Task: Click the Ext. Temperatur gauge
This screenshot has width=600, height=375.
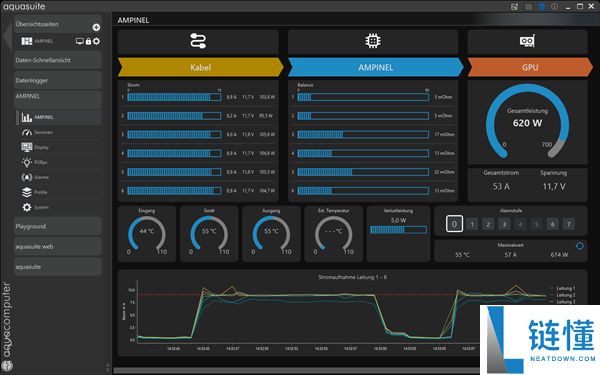Action: point(333,234)
